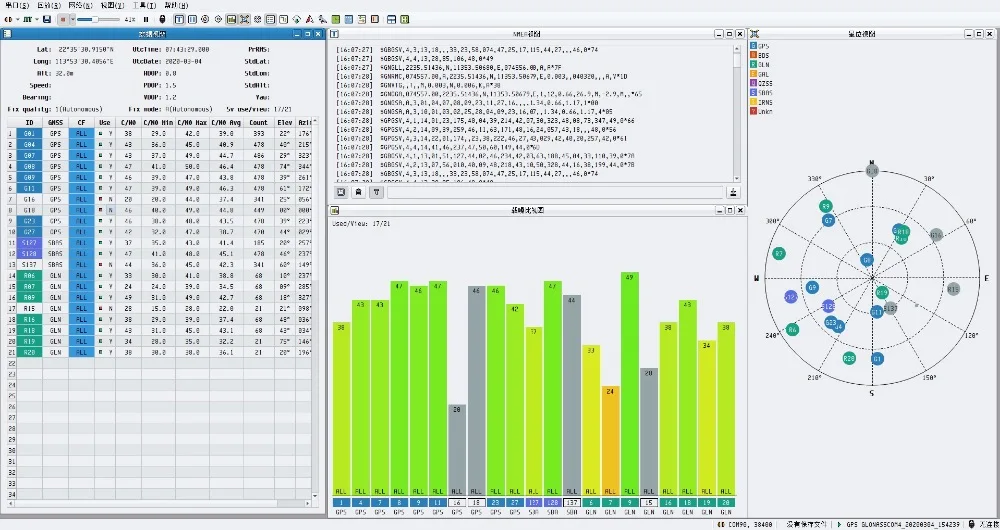
Task: Click the blue floppy disk save icon
Action: pos(47,19)
